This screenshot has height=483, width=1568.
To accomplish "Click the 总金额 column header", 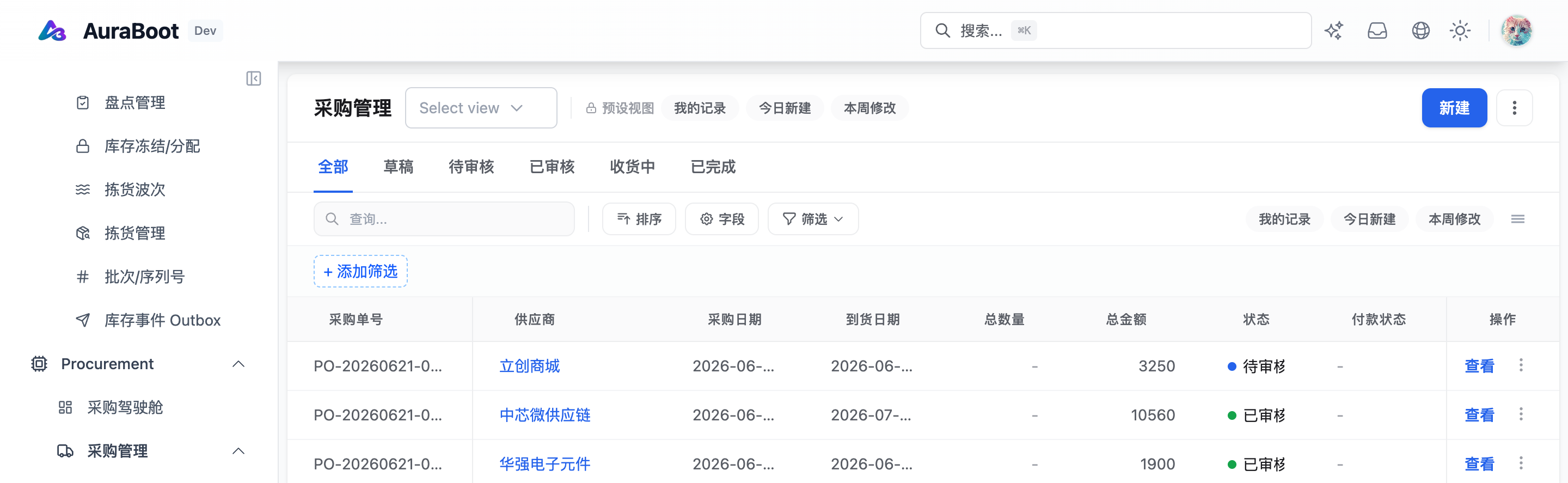I will pyautogui.click(x=1126, y=319).
